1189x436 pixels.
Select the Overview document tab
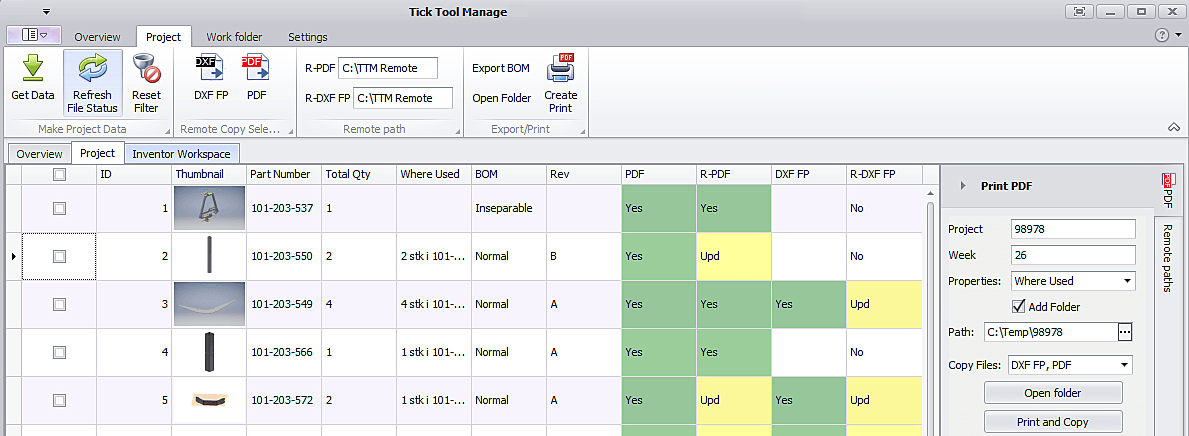point(39,154)
